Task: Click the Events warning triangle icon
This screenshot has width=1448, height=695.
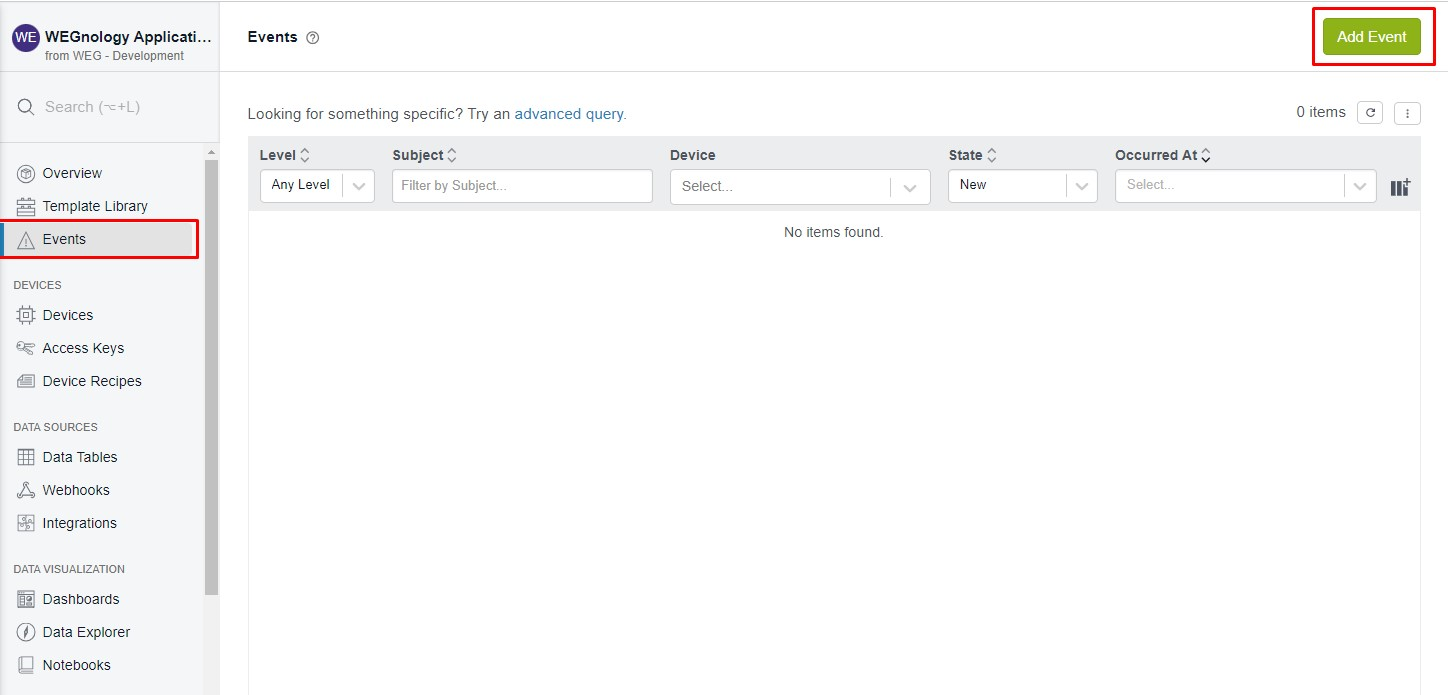Action: [x=26, y=240]
